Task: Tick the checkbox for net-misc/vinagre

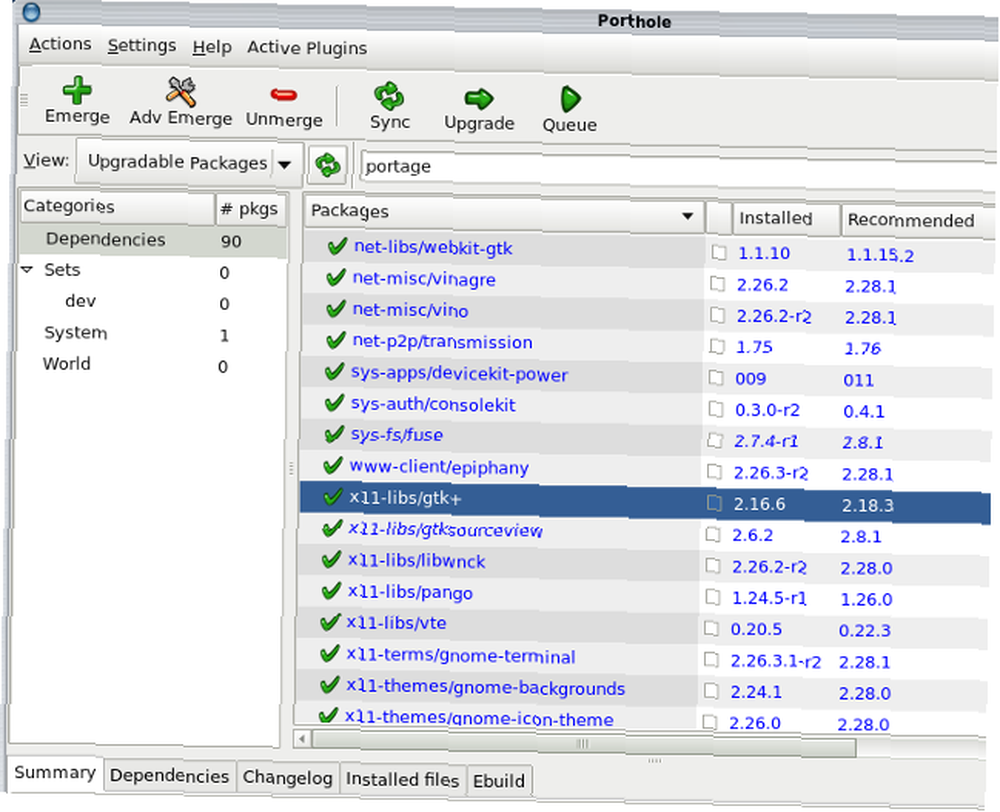Action: click(717, 284)
